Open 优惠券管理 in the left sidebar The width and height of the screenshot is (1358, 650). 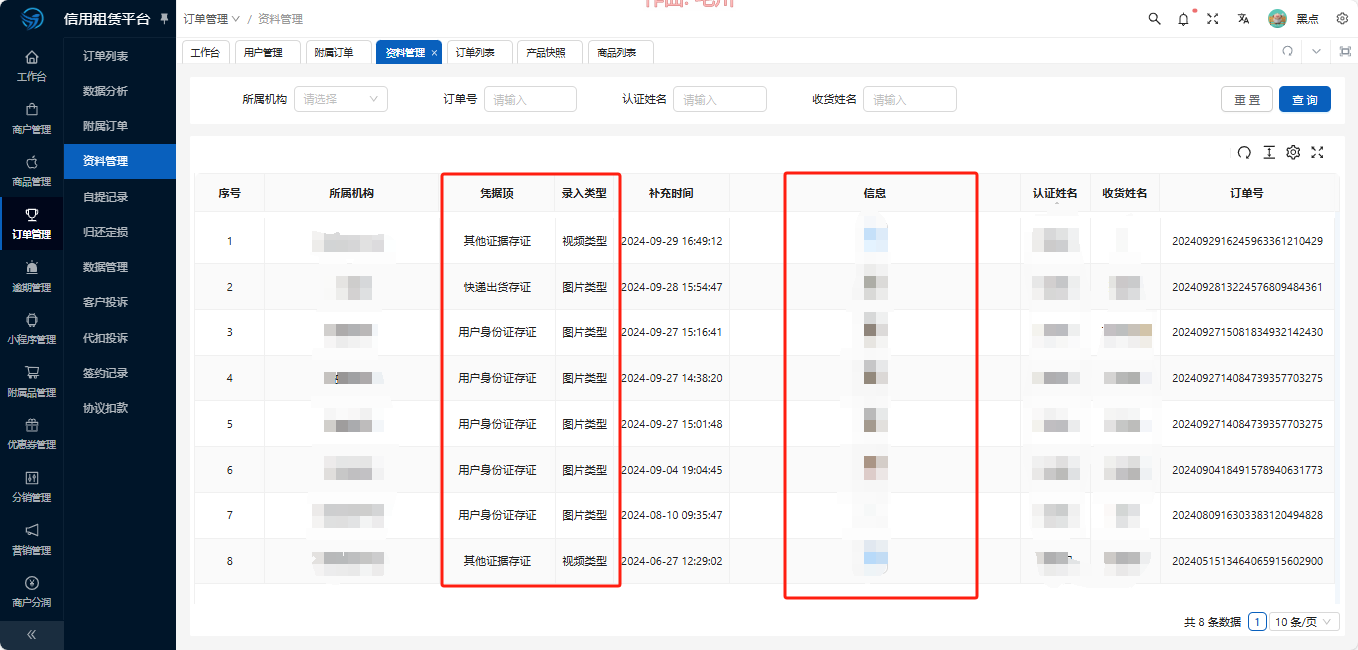tap(32, 433)
